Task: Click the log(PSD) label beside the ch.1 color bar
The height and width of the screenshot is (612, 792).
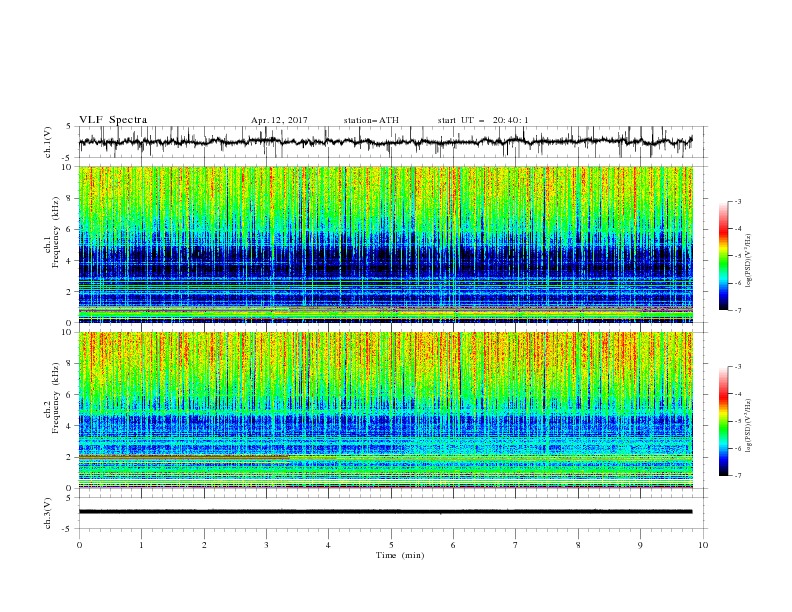Action: [748, 261]
